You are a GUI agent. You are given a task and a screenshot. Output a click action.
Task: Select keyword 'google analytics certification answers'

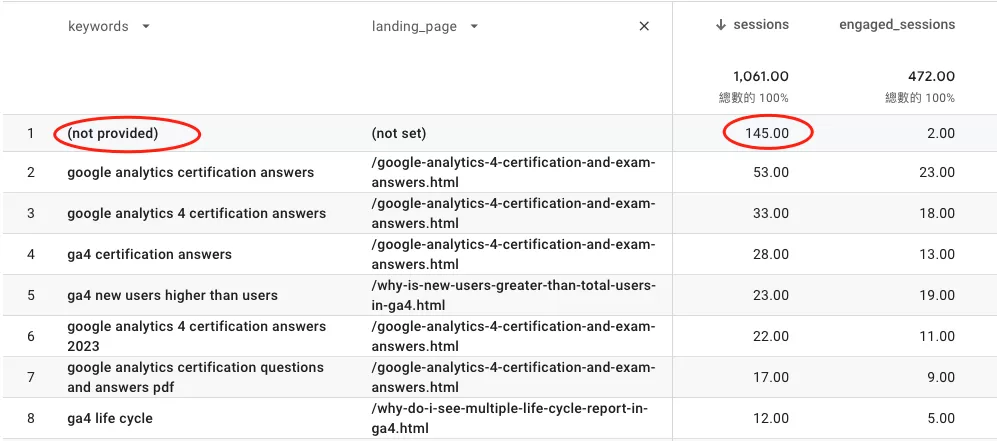point(191,172)
